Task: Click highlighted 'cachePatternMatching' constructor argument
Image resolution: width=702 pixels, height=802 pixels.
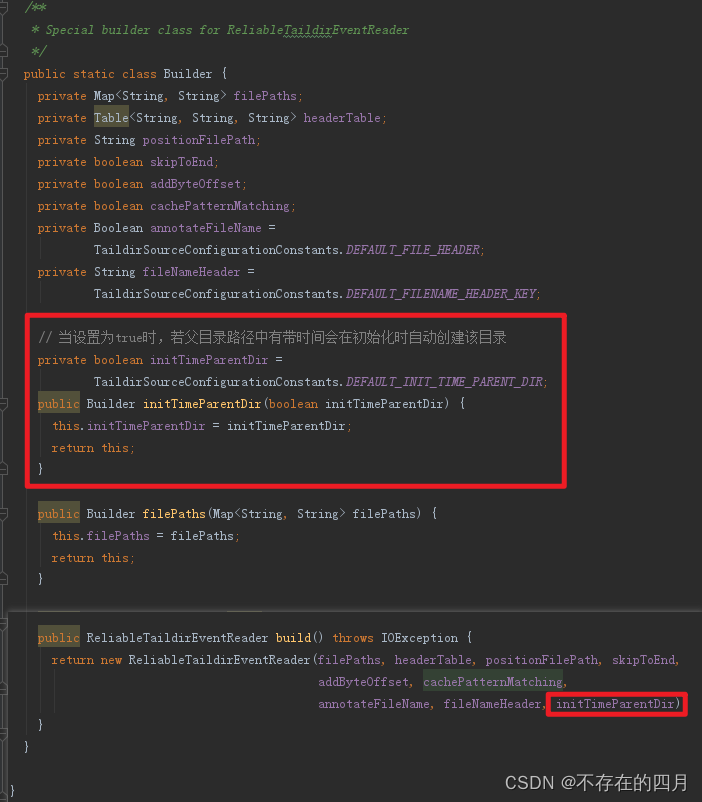Action: [x=493, y=682]
